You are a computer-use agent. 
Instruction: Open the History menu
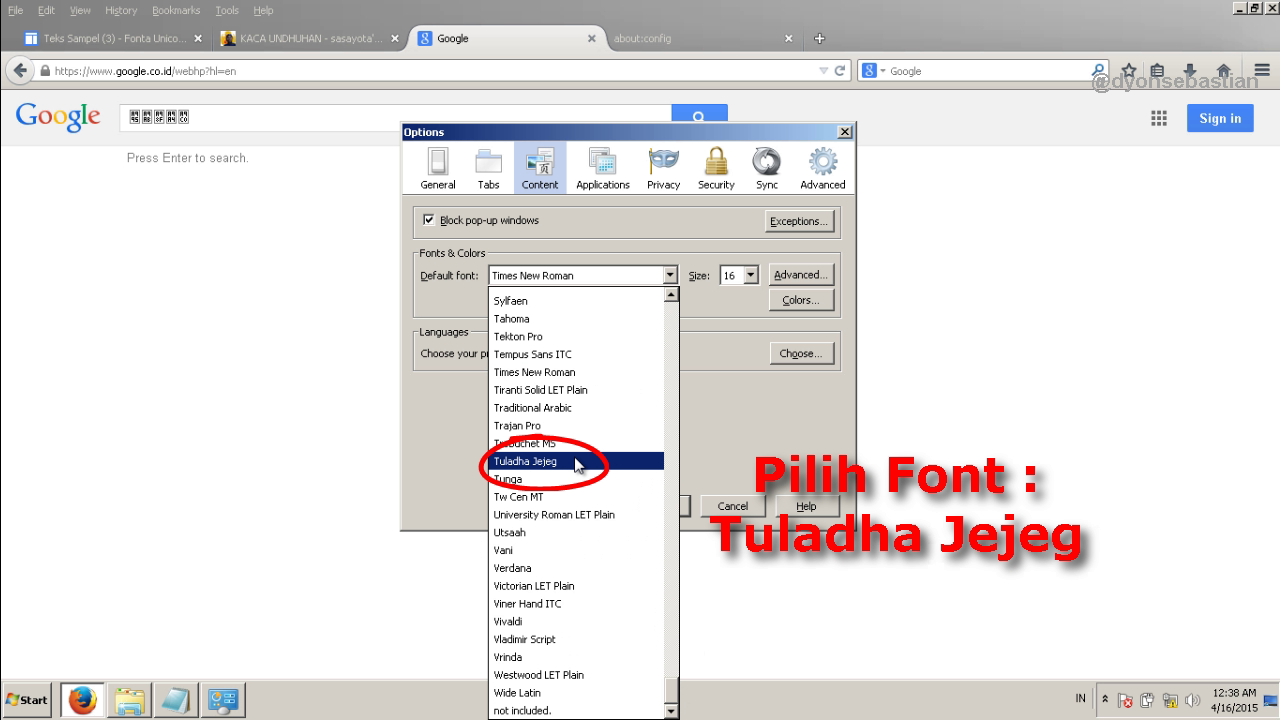coord(121,10)
